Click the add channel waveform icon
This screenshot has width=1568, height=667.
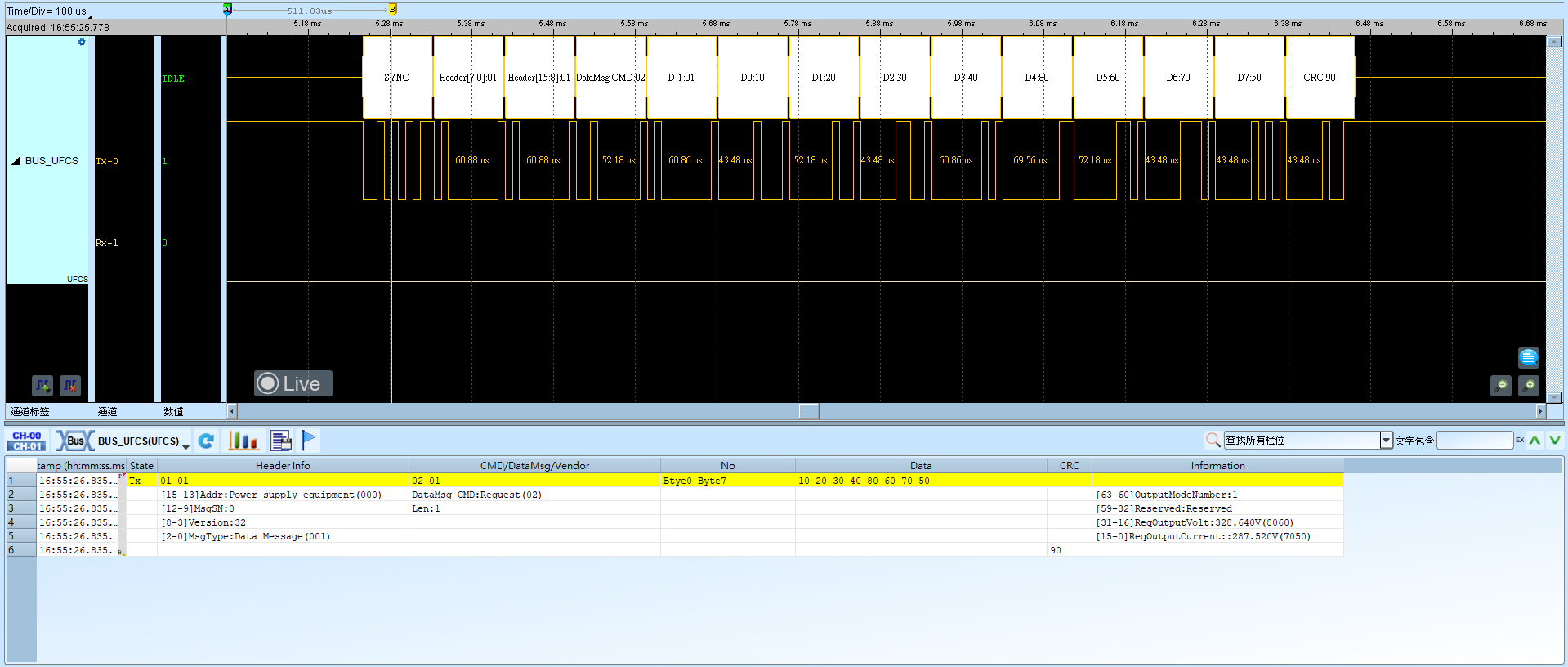[42, 385]
